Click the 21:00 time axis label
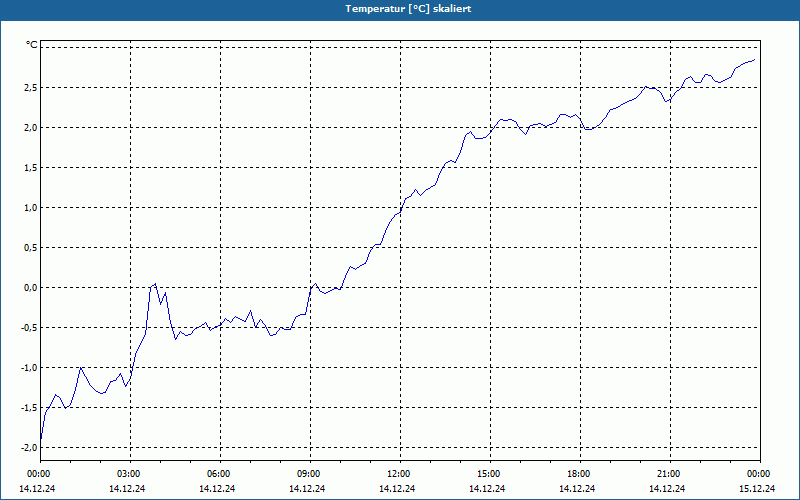 670,474
